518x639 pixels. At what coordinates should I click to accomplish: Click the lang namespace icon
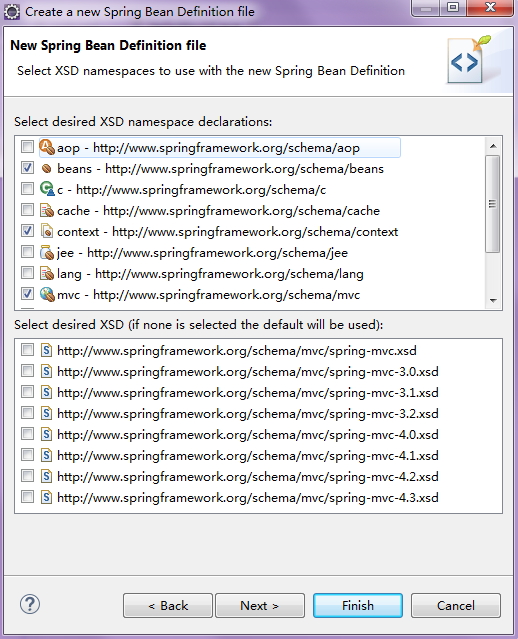click(47, 273)
